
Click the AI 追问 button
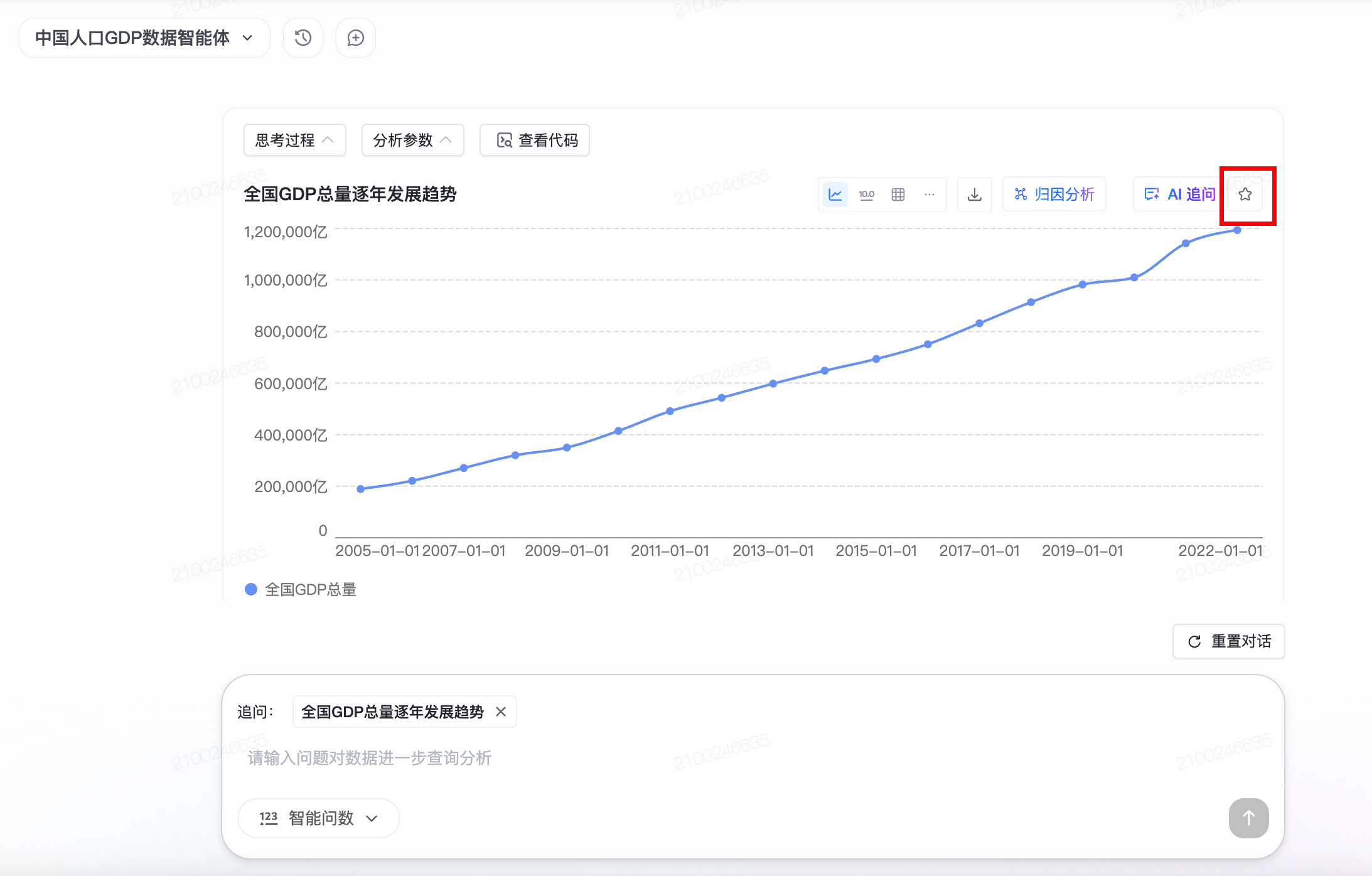point(1179,195)
